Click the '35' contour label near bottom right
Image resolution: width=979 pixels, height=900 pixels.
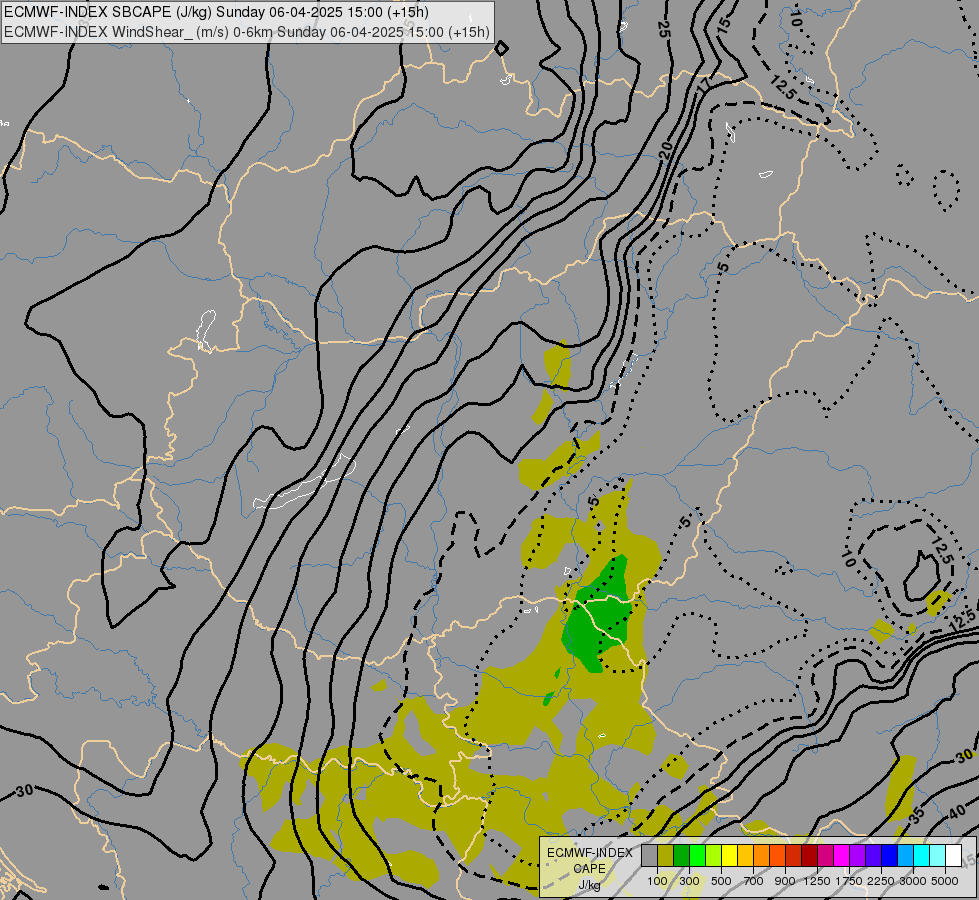(917, 815)
